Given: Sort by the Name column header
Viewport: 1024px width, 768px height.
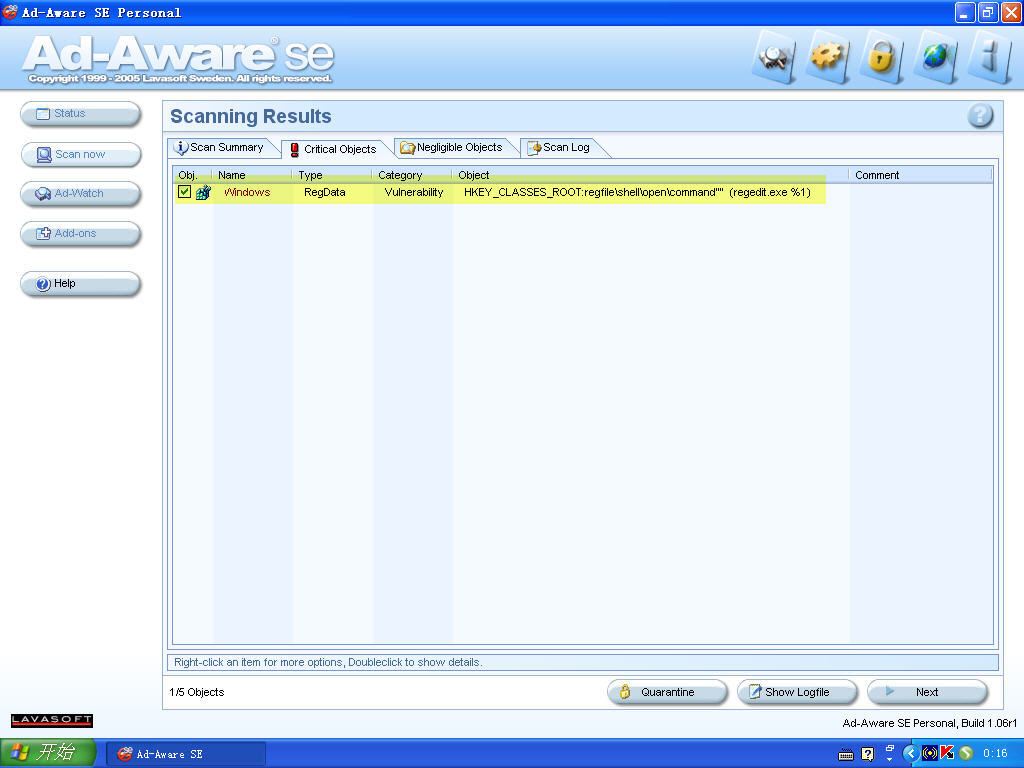Looking at the screenshot, I should point(252,175).
